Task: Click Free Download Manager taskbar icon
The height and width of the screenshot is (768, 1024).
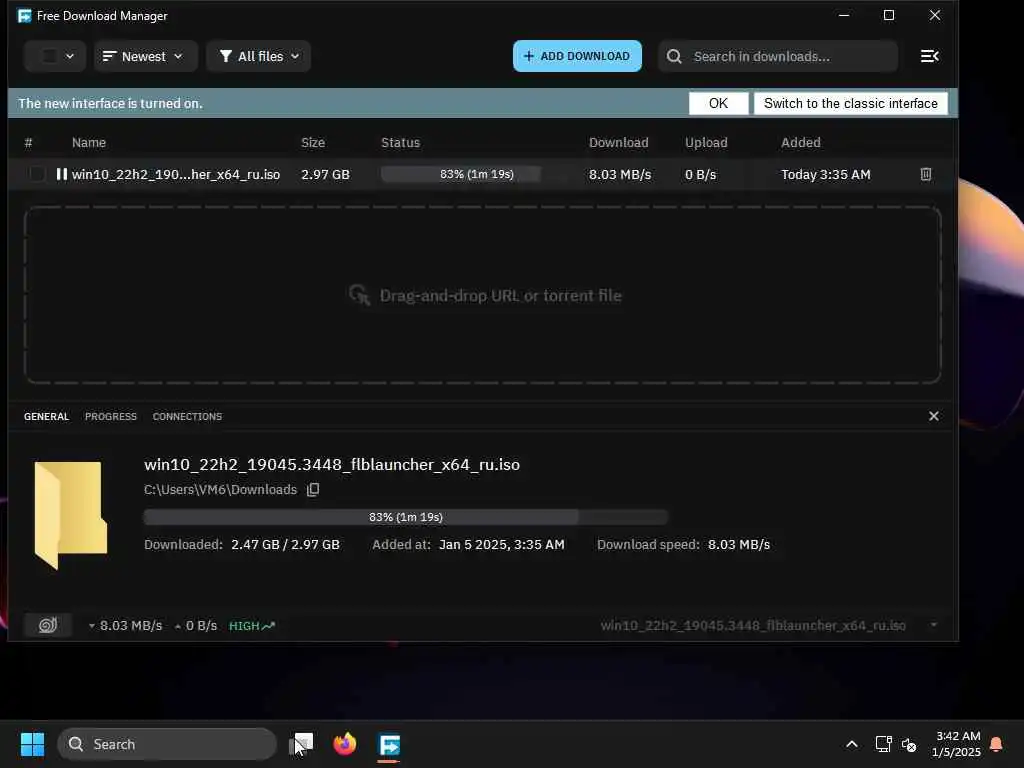Action: 389,744
